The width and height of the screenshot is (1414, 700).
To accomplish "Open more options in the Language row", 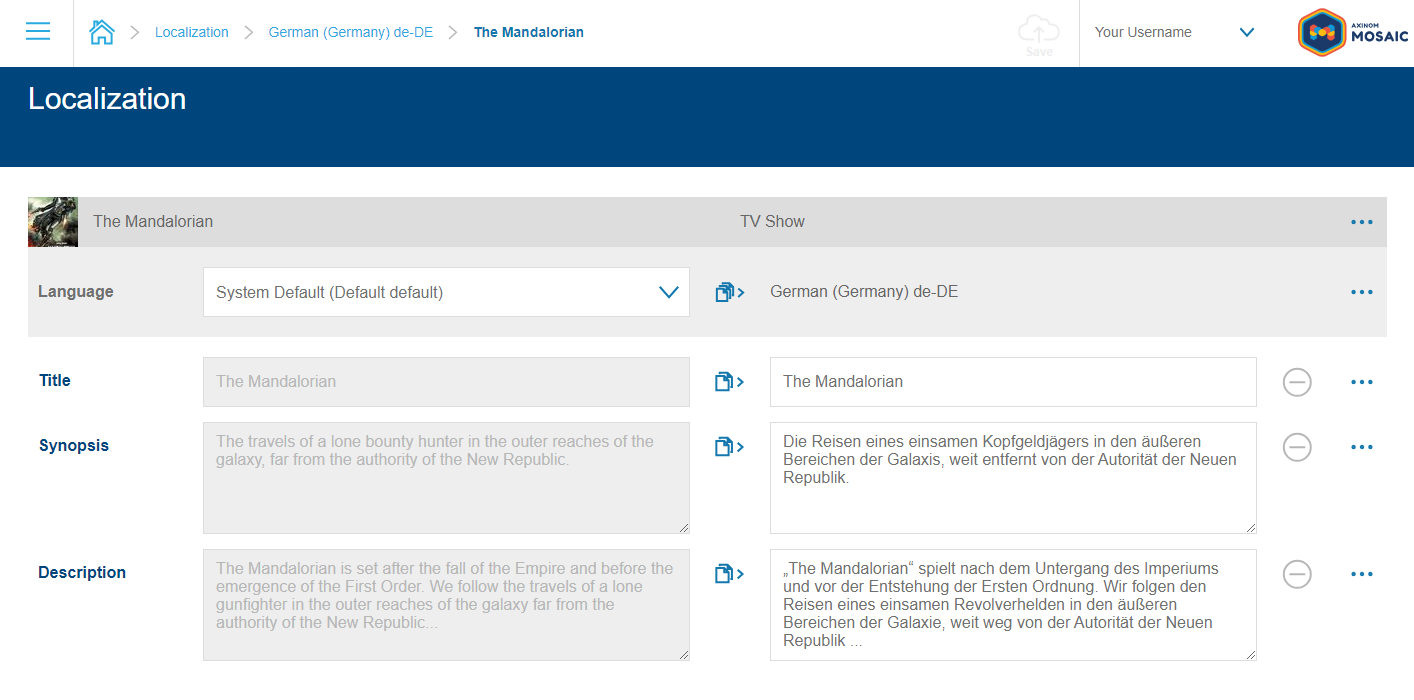I will [1361, 292].
